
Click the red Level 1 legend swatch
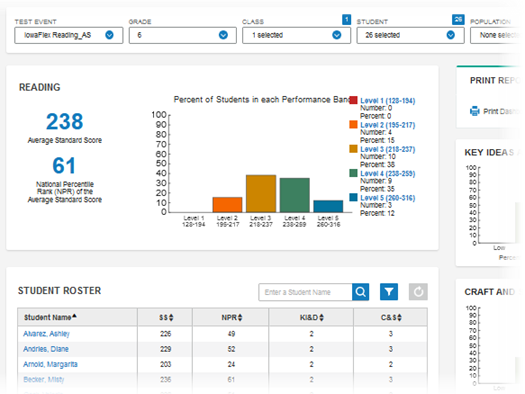tap(353, 100)
